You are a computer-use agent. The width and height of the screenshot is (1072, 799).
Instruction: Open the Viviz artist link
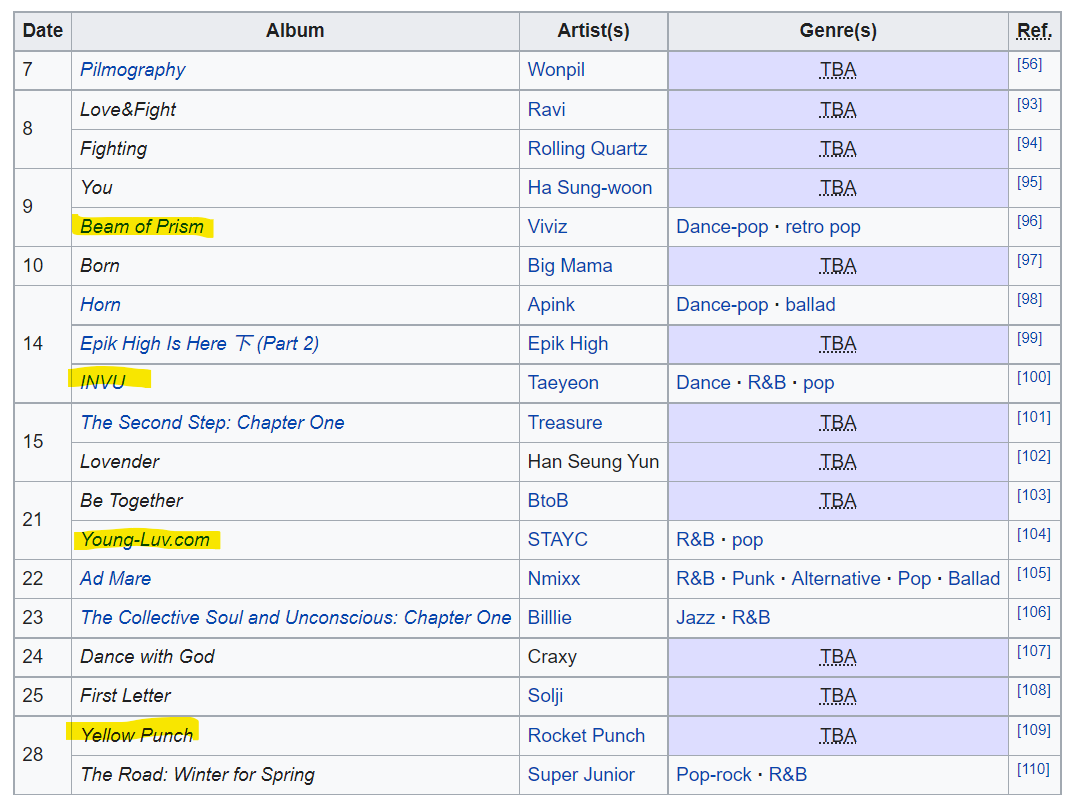click(x=547, y=226)
